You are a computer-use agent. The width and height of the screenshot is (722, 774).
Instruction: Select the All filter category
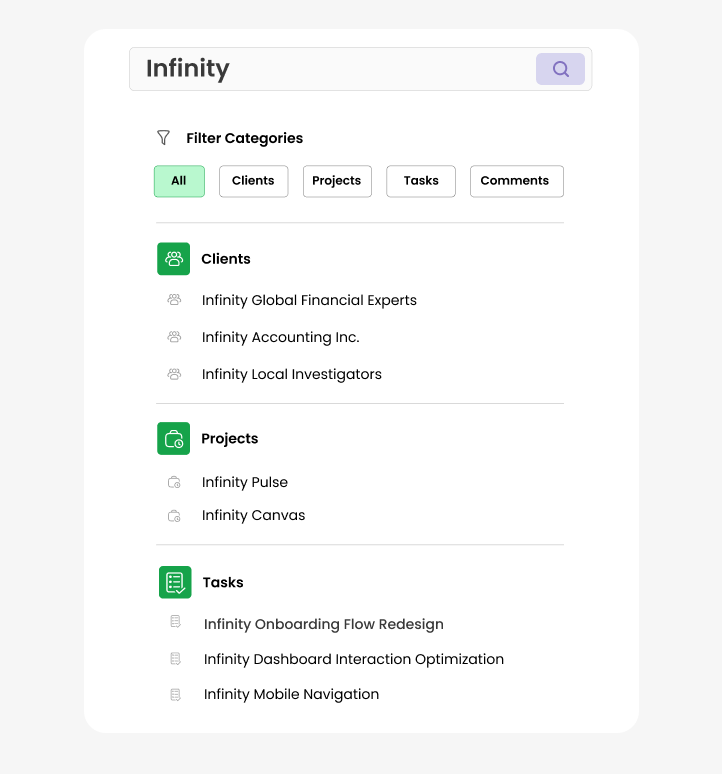click(x=179, y=181)
